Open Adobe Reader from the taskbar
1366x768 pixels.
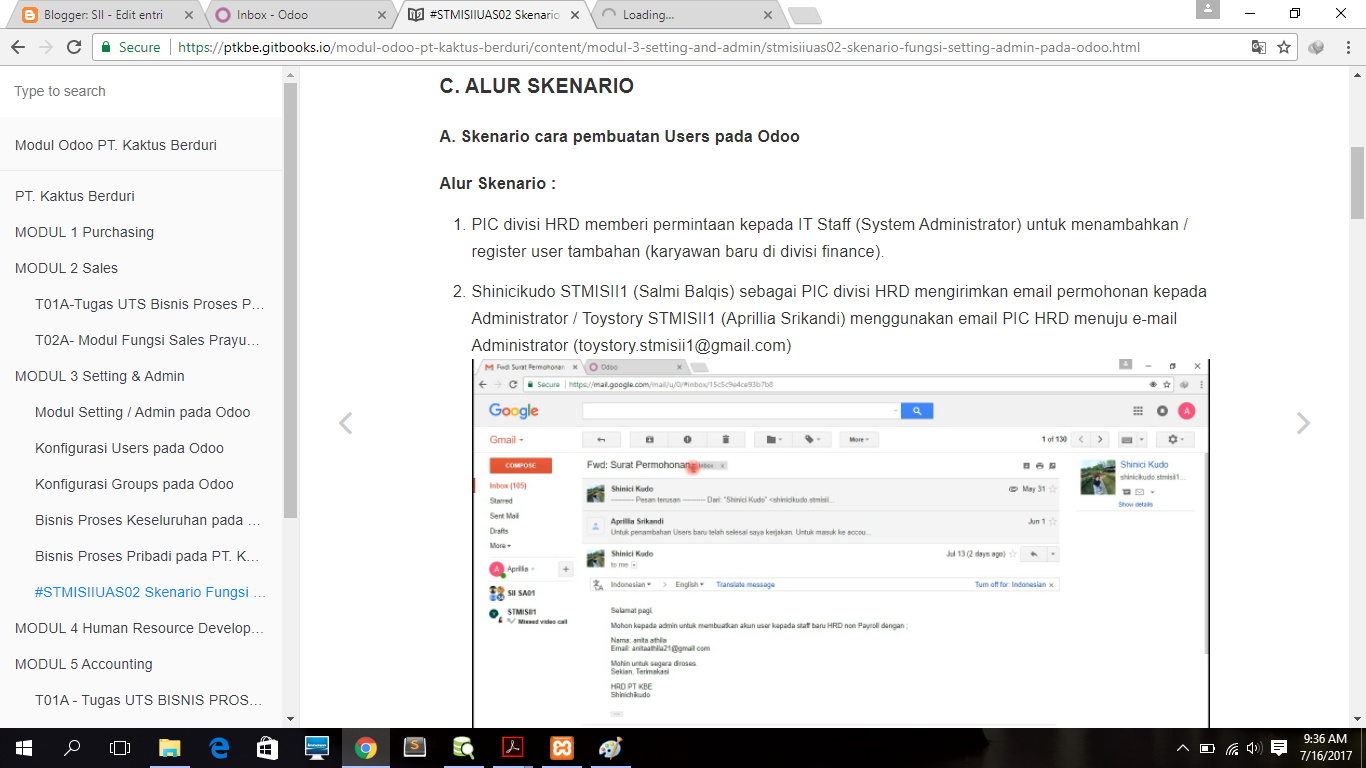coord(512,747)
